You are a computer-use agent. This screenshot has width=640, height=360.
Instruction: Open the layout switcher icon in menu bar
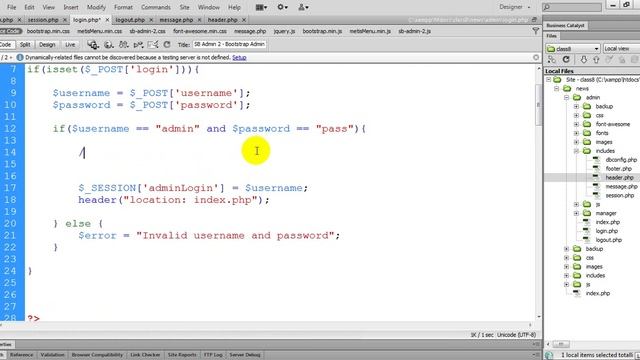coord(261,7)
